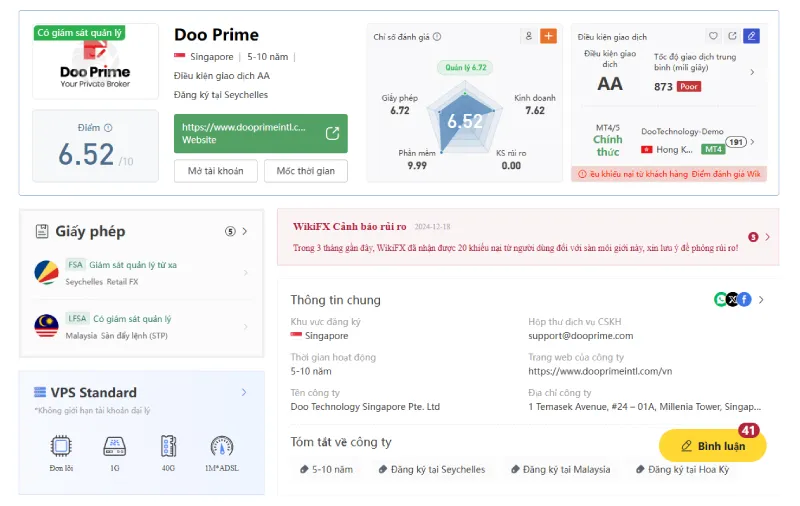Toggle the heart favorite icon
This screenshot has width=800, height=506.
pos(713,36)
